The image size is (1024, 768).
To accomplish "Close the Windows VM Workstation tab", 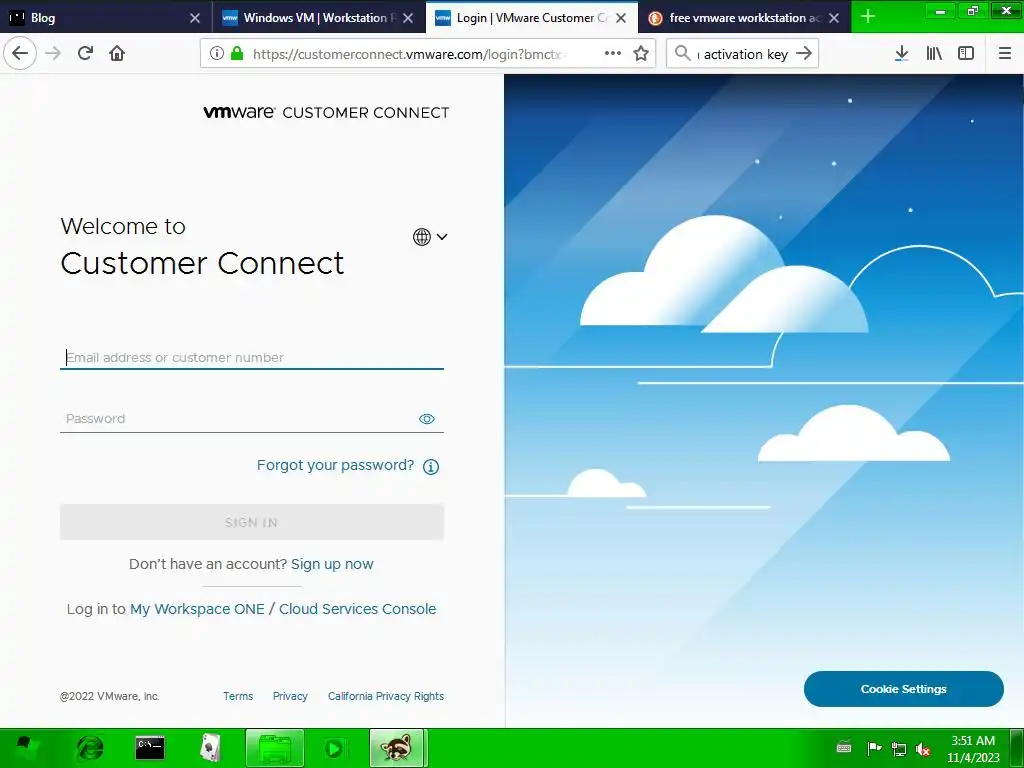I will (408, 18).
